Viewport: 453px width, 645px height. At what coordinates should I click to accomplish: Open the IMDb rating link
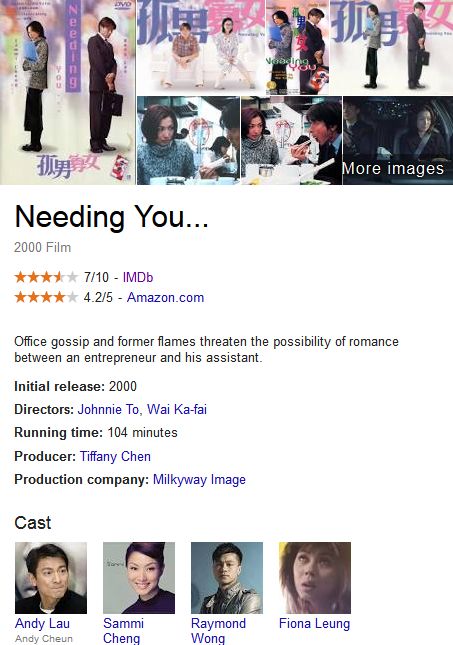point(138,277)
